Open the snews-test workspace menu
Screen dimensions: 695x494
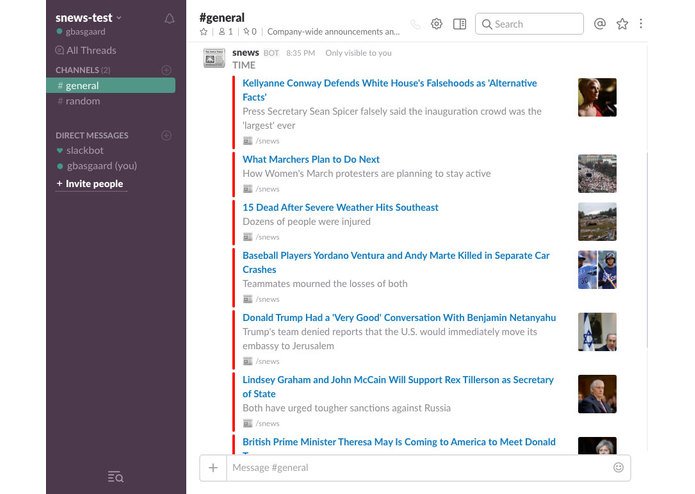click(88, 18)
